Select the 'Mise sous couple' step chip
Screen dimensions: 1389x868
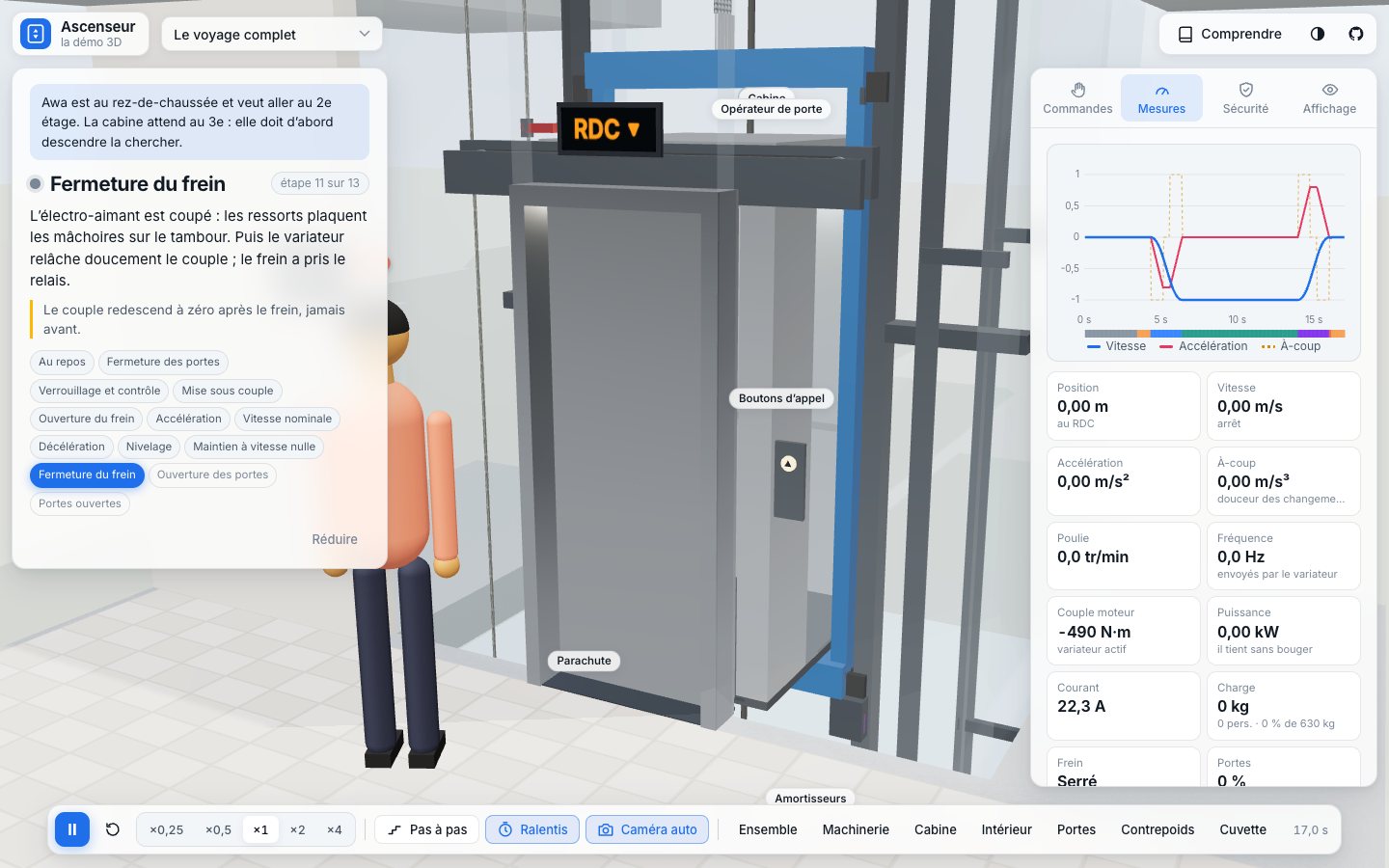click(x=228, y=391)
